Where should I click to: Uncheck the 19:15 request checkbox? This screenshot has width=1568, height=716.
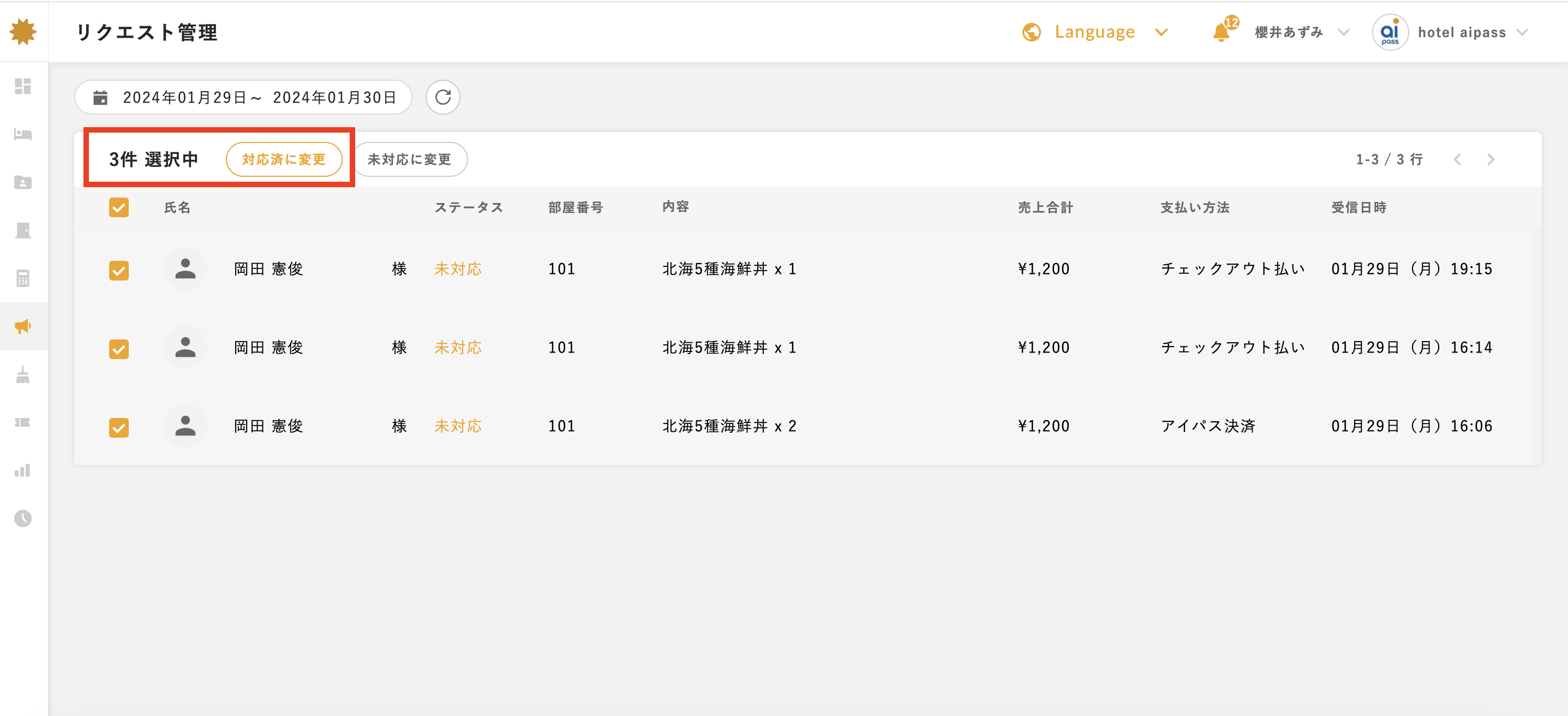click(119, 270)
